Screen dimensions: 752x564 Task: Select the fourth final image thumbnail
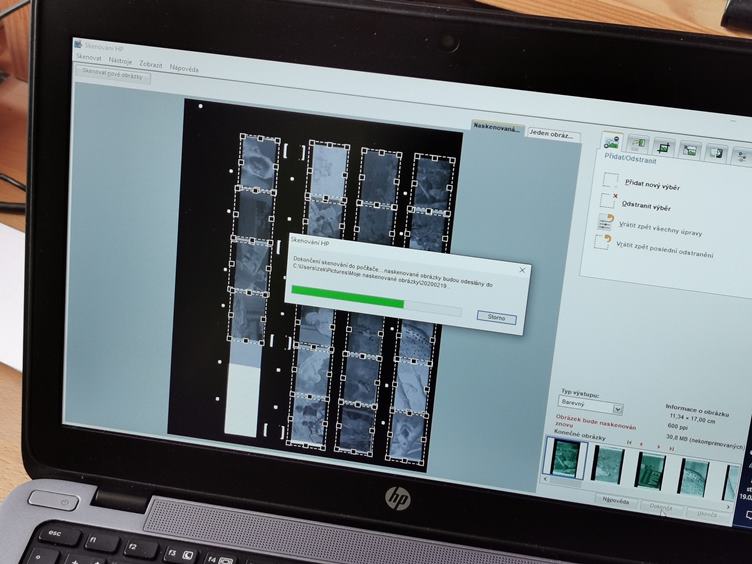click(x=694, y=476)
